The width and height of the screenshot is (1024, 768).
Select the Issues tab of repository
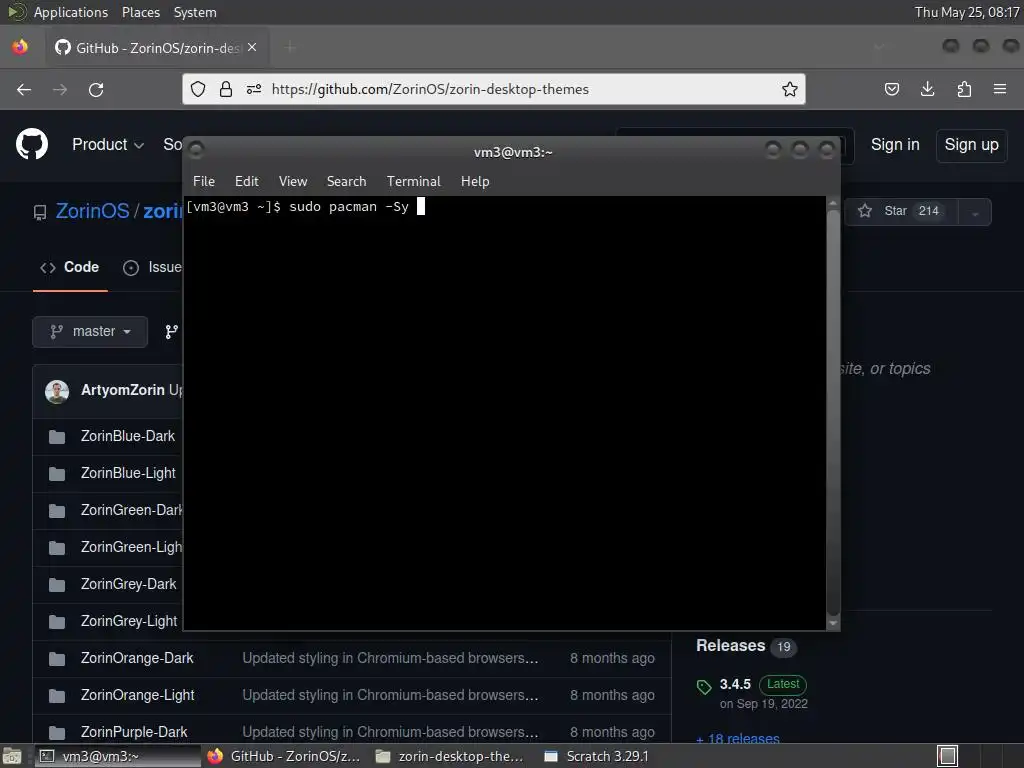pyautogui.click(x=153, y=267)
